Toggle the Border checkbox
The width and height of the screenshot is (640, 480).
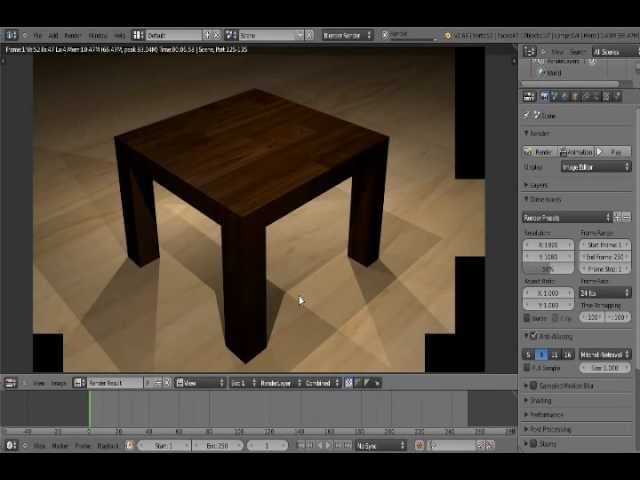tap(527, 318)
